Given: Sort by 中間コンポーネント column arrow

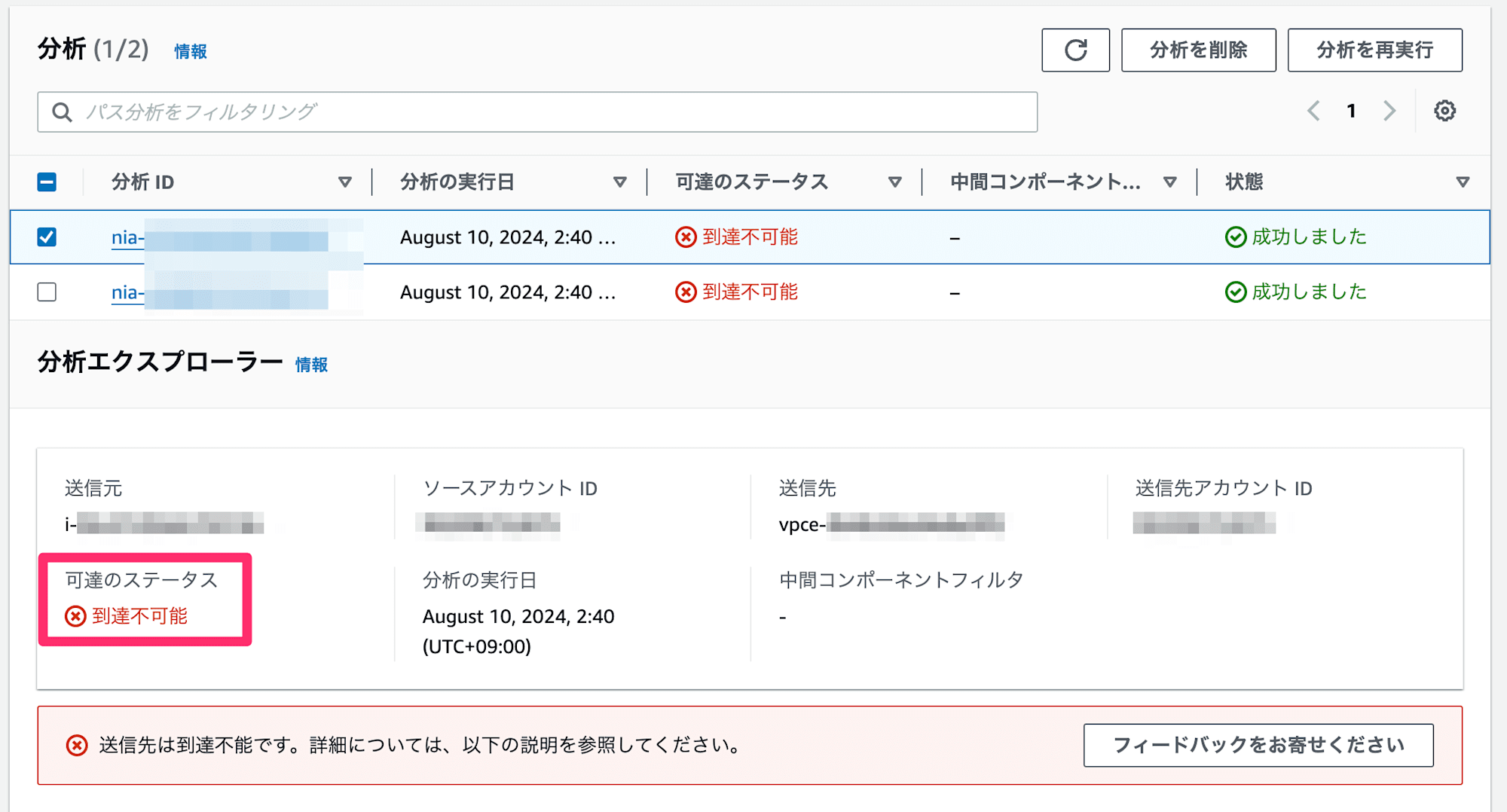Looking at the screenshot, I should (x=1170, y=182).
